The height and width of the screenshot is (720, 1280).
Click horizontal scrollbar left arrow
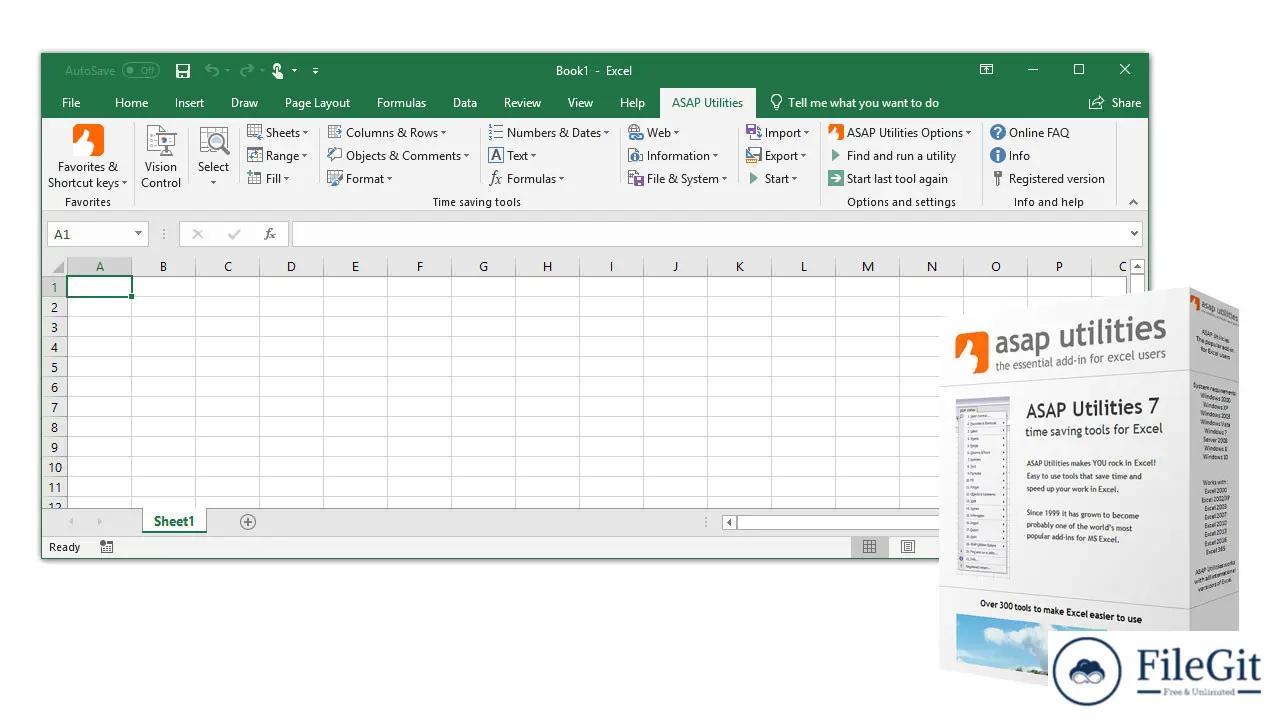tap(729, 522)
